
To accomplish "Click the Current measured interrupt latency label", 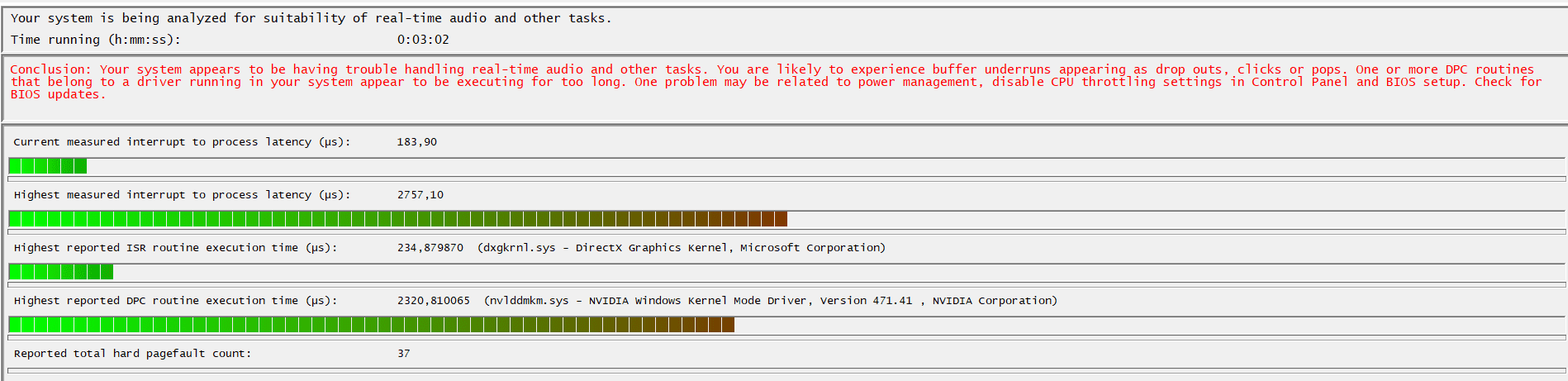I will click(x=183, y=142).
